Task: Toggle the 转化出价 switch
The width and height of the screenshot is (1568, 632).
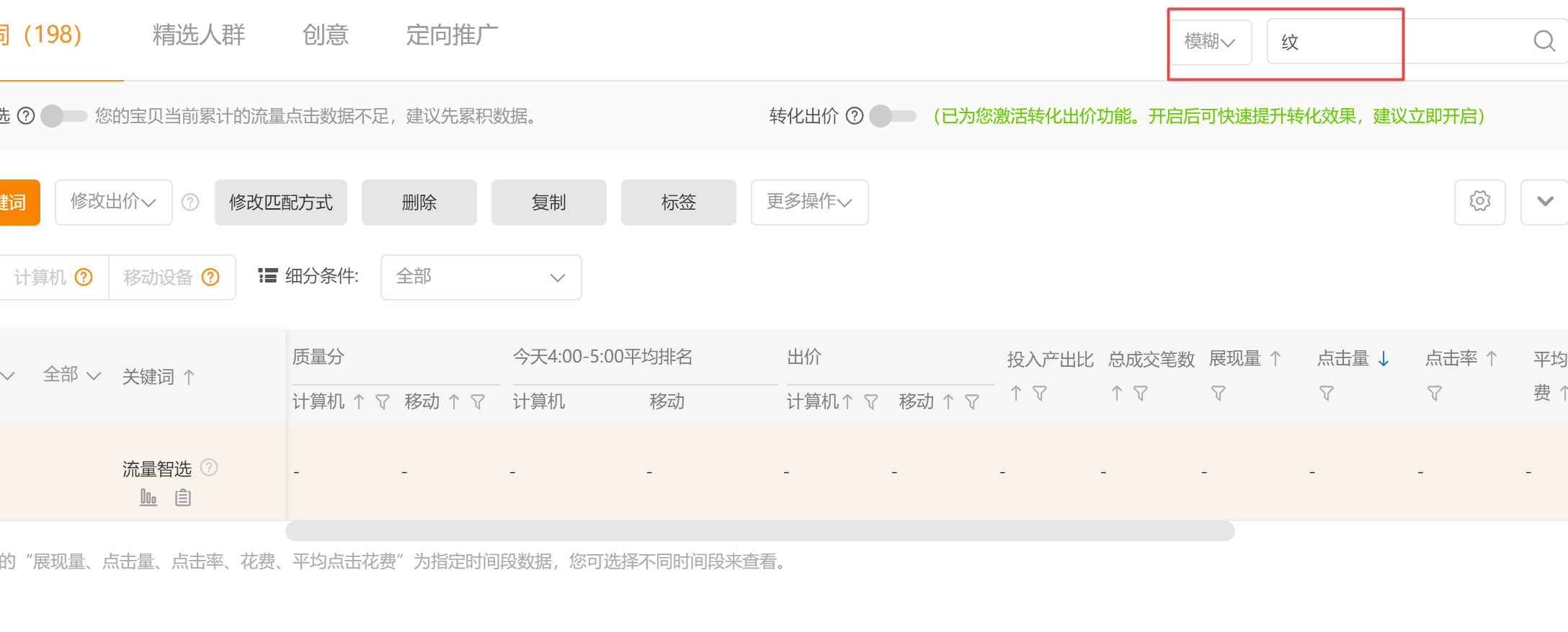Action: tap(892, 116)
